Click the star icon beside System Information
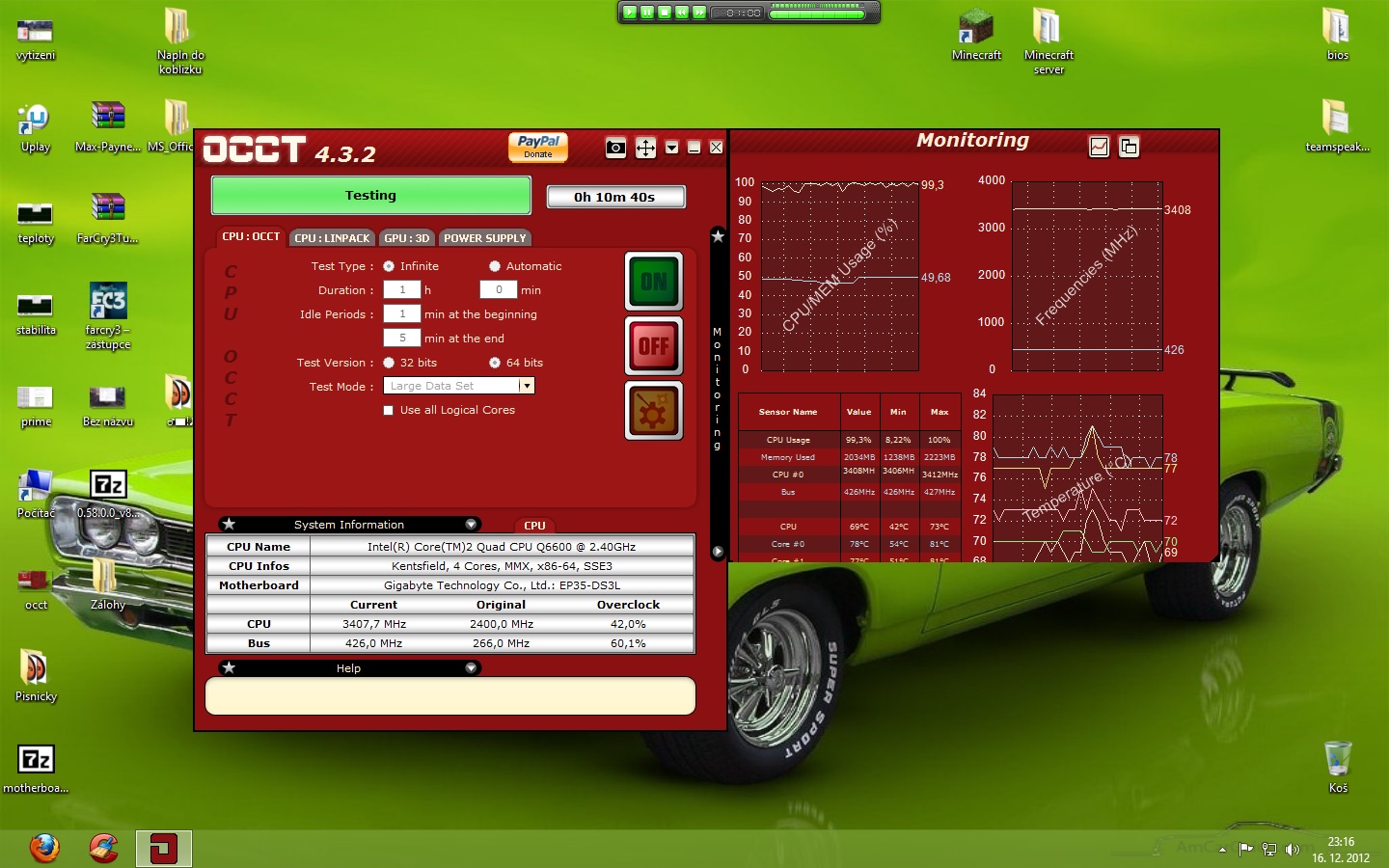Viewport: 1389px width, 868px height. (229, 525)
